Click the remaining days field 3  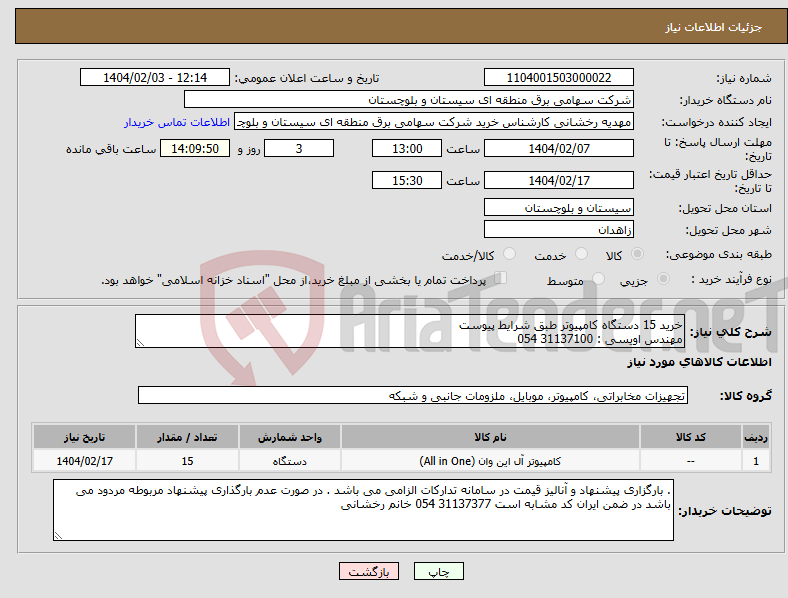(299, 148)
